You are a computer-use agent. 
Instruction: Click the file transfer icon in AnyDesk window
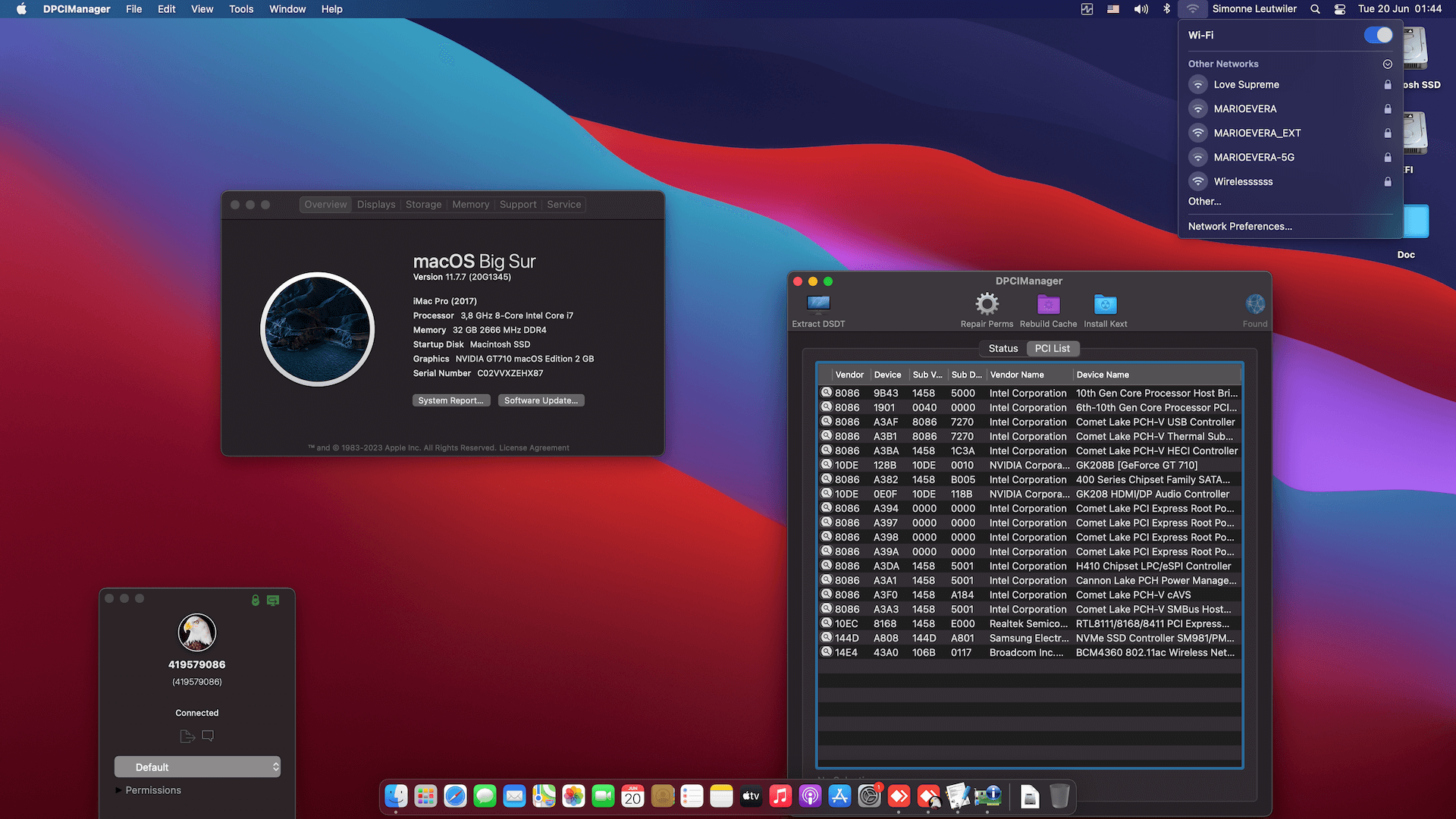pyautogui.click(x=187, y=736)
